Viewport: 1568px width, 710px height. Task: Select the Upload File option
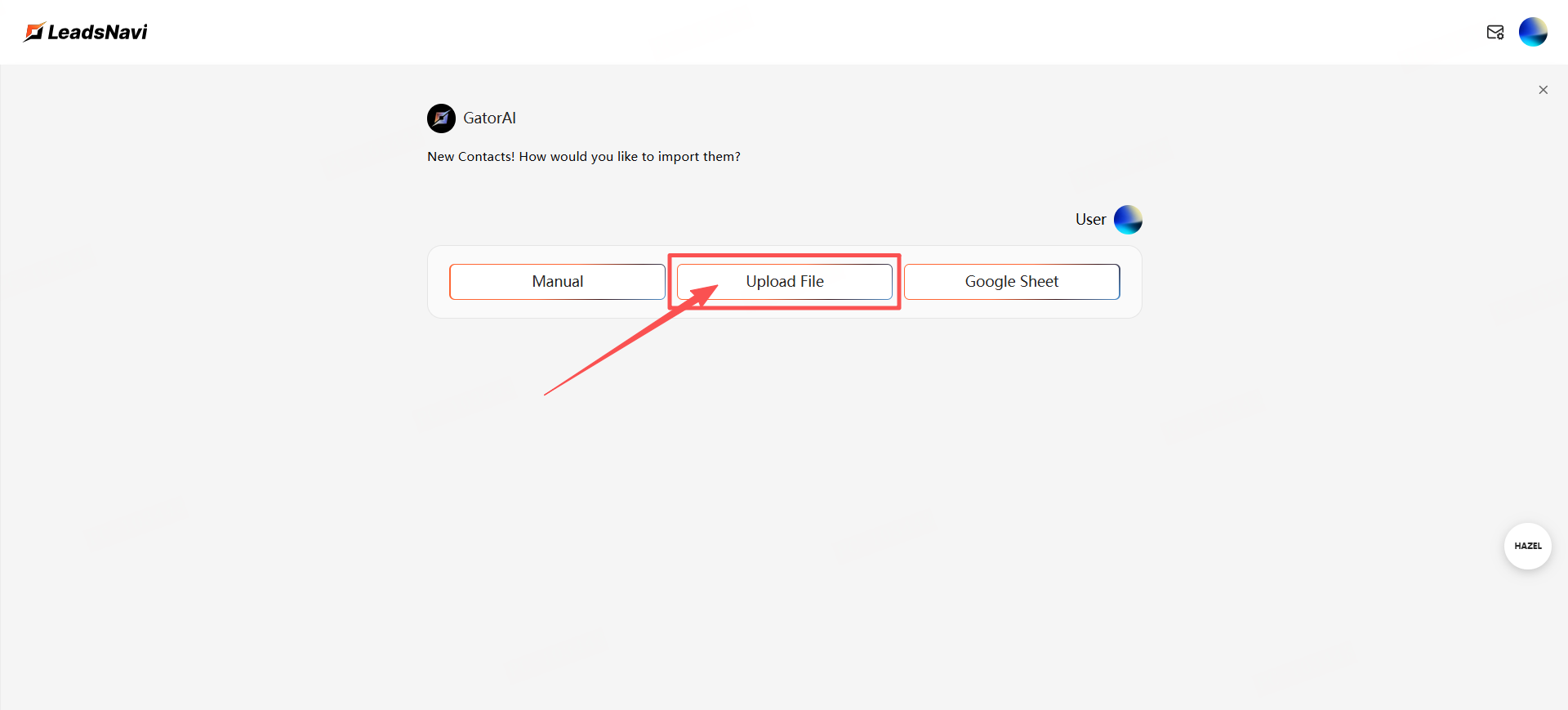(784, 282)
